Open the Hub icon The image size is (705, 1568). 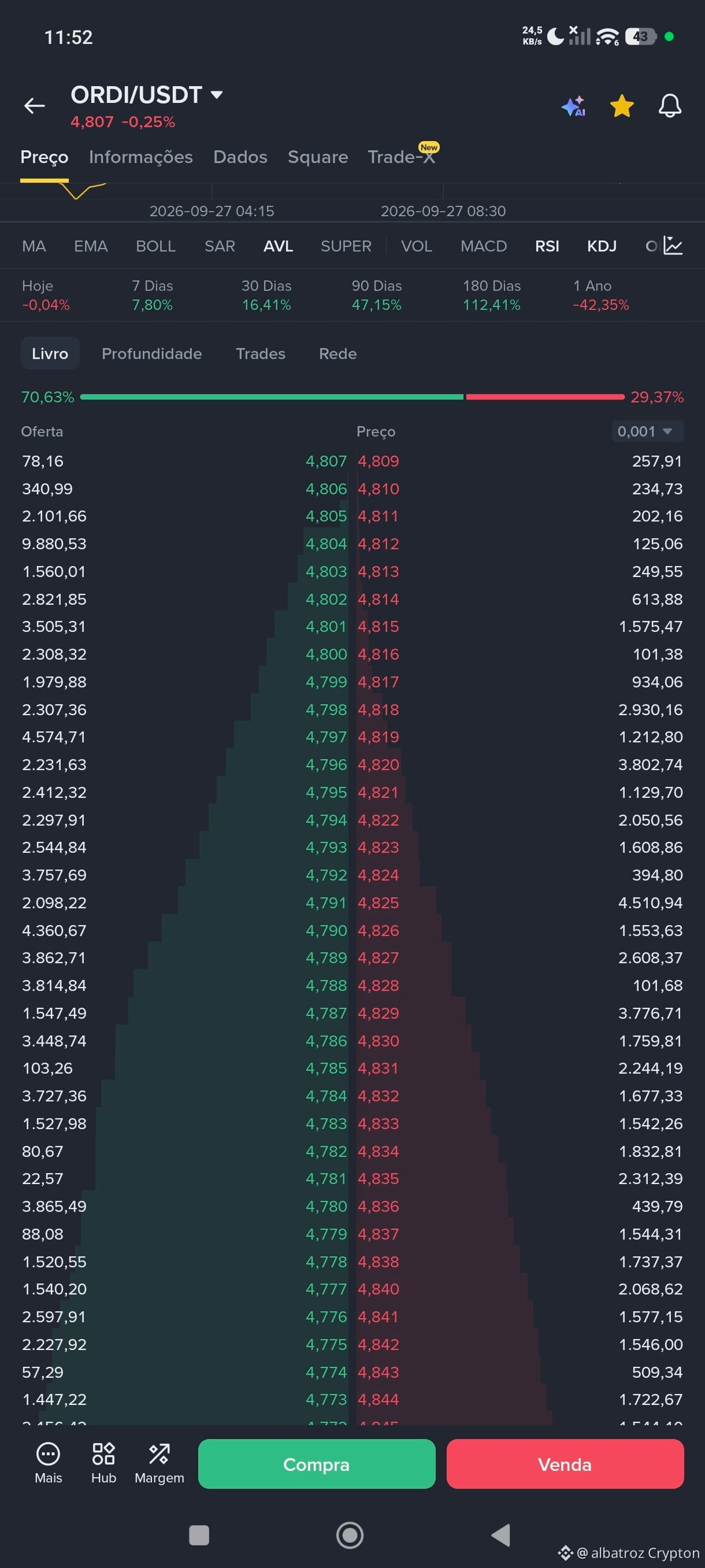pos(103,1454)
